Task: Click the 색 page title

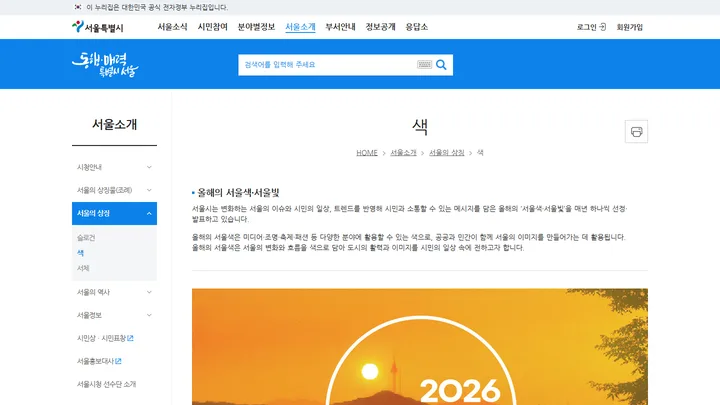Action: pyautogui.click(x=420, y=127)
